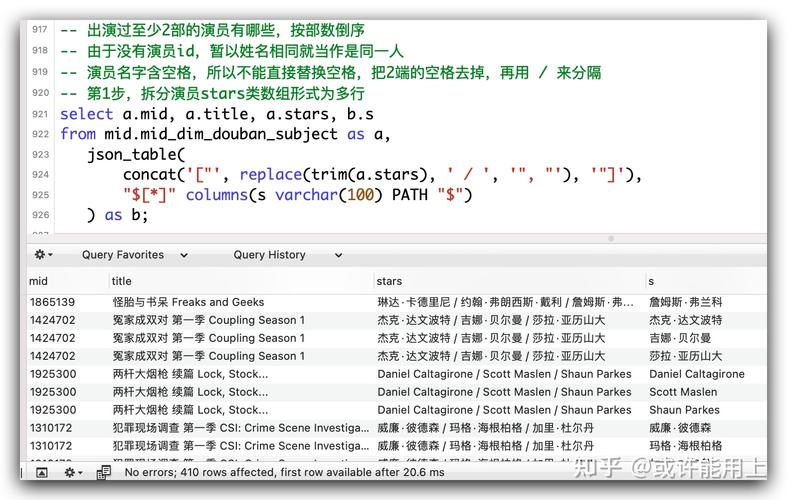Image resolution: width=787 pixels, height=500 pixels.
Task: Open the gear menu in the bottom status bar
Action: [73, 472]
